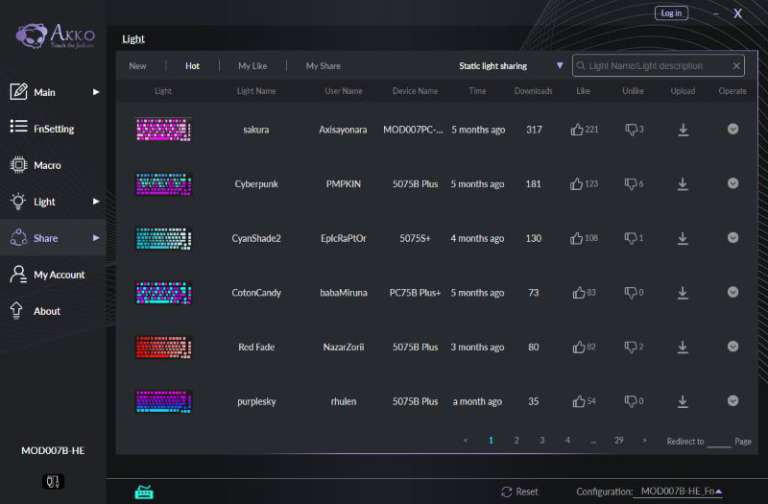Screen dimensions: 768x504
Task: Clear the light search box with X
Action: [x=736, y=66]
